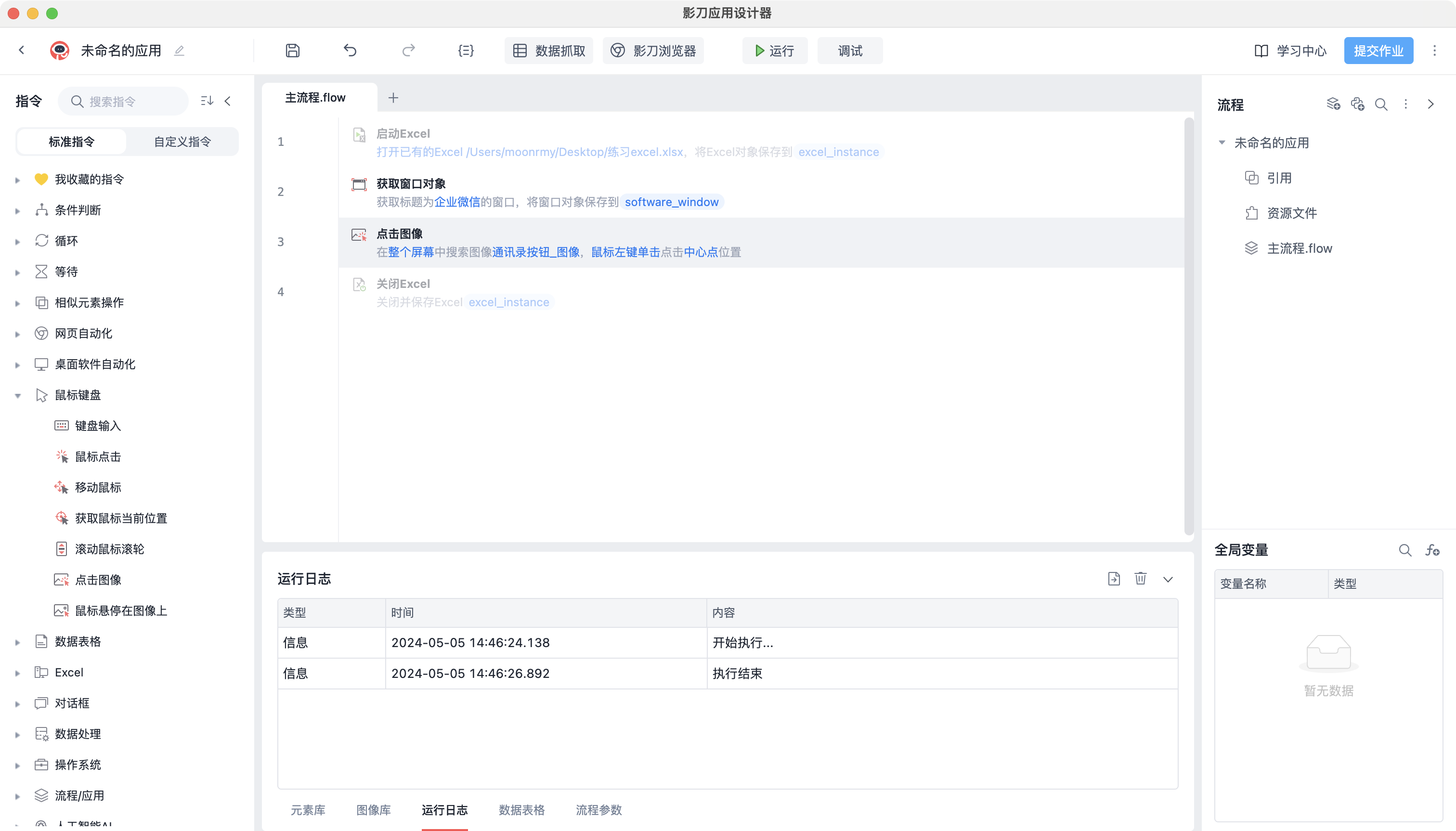Undo the last action
Screen dimensions: 1456x831
(x=350, y=51)
